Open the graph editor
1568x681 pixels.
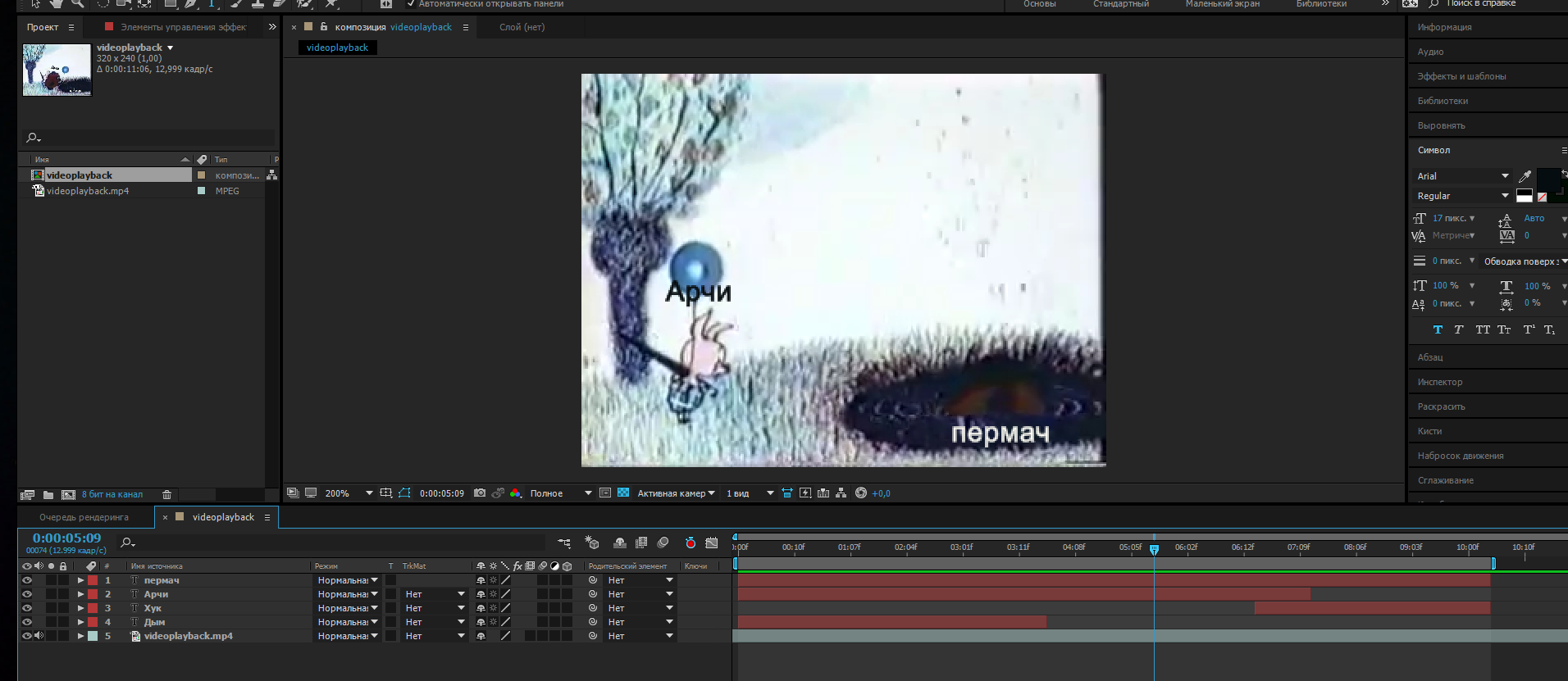click(712, 543)
